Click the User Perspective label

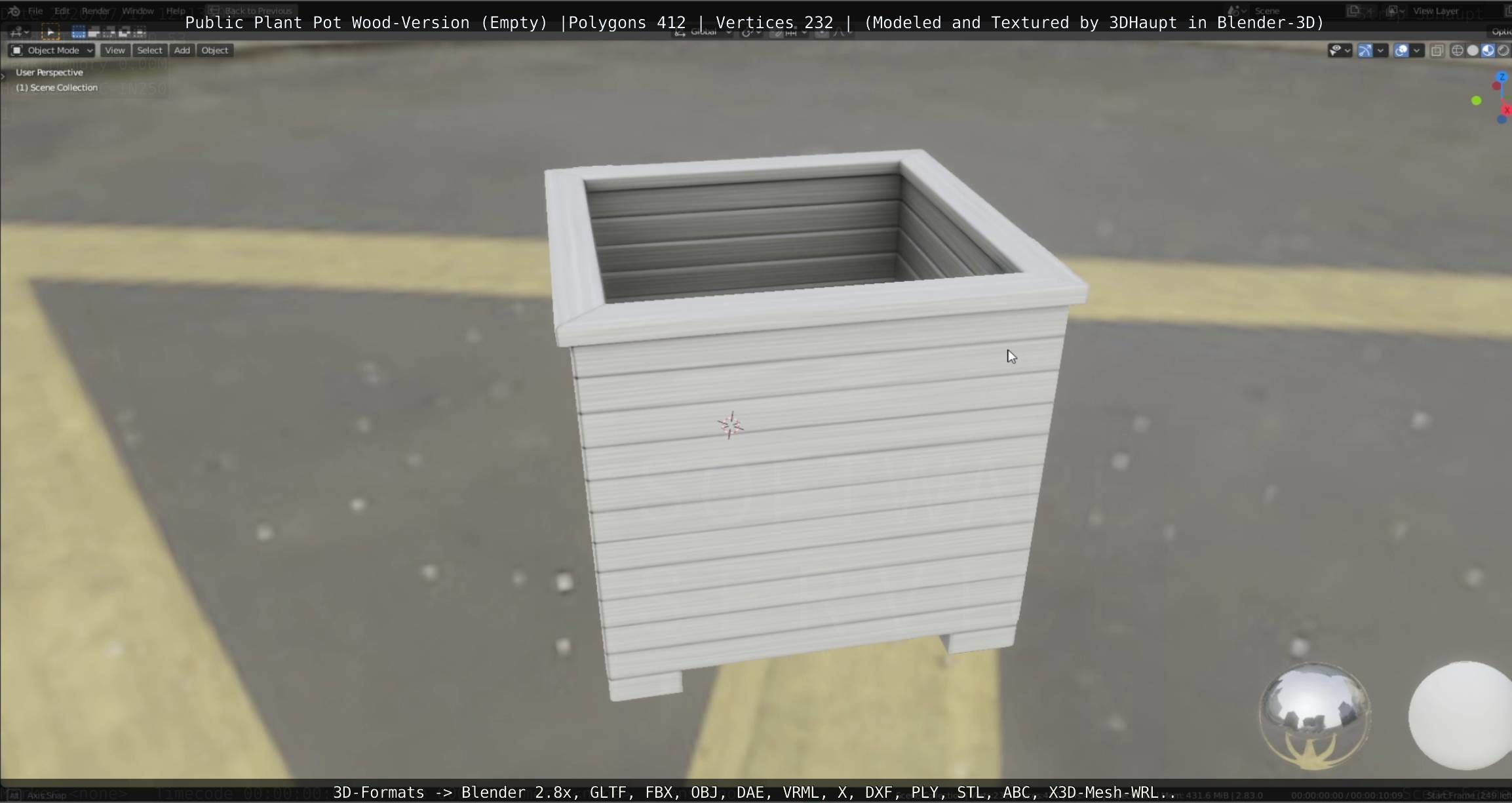point(49,72)
